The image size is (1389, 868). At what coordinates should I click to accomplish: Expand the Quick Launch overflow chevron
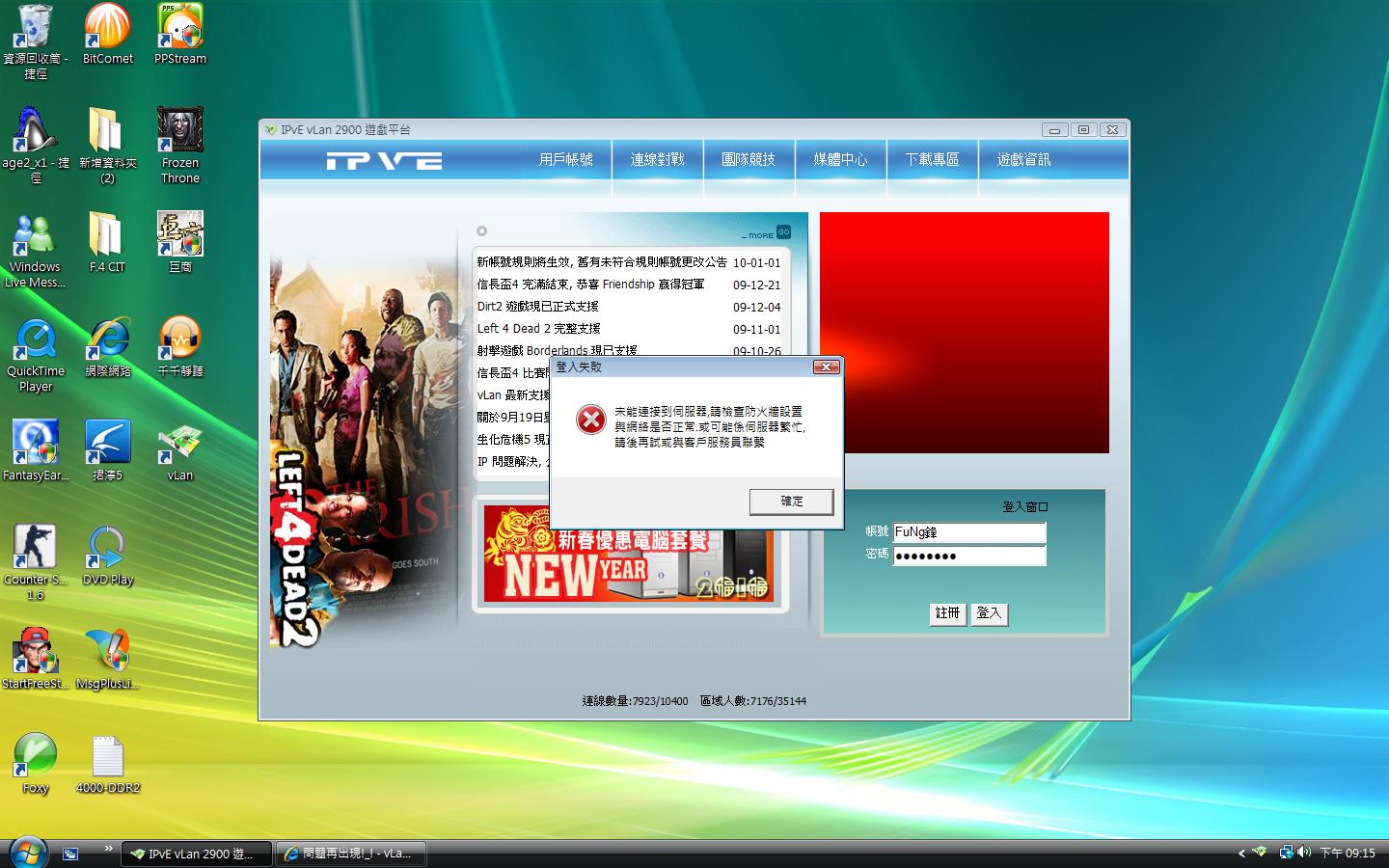(108, 850)
